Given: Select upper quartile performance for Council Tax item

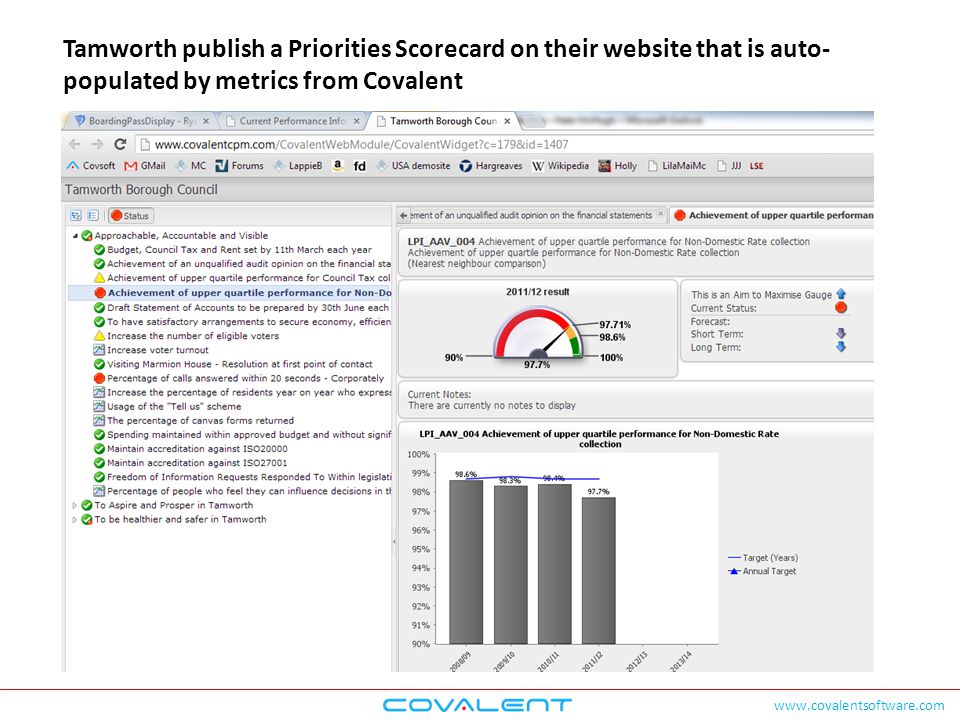Looking at the screenshot, I should pyautogui.click(x=242, y=278).
